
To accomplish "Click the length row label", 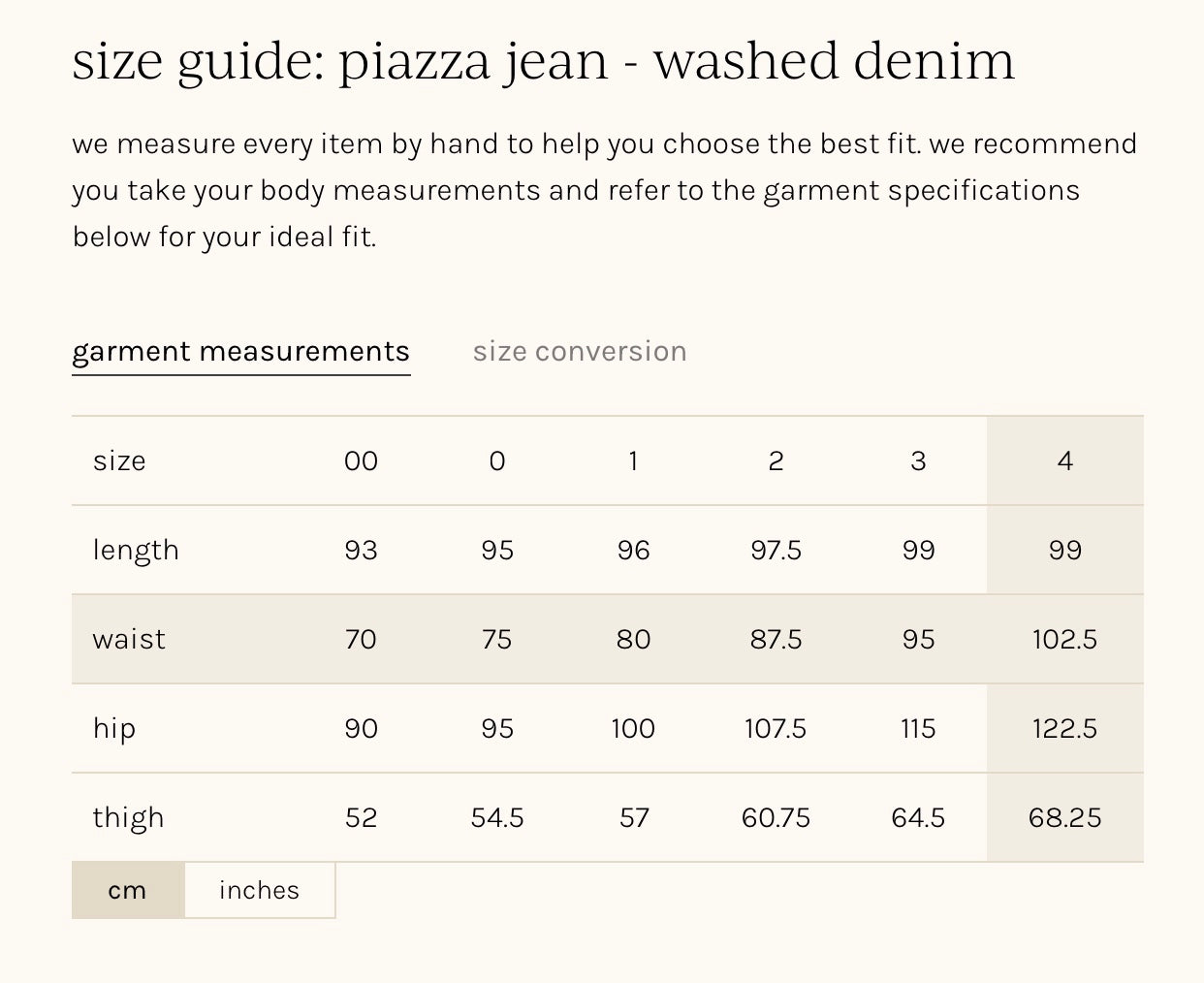I will click(x=136, y=550).
